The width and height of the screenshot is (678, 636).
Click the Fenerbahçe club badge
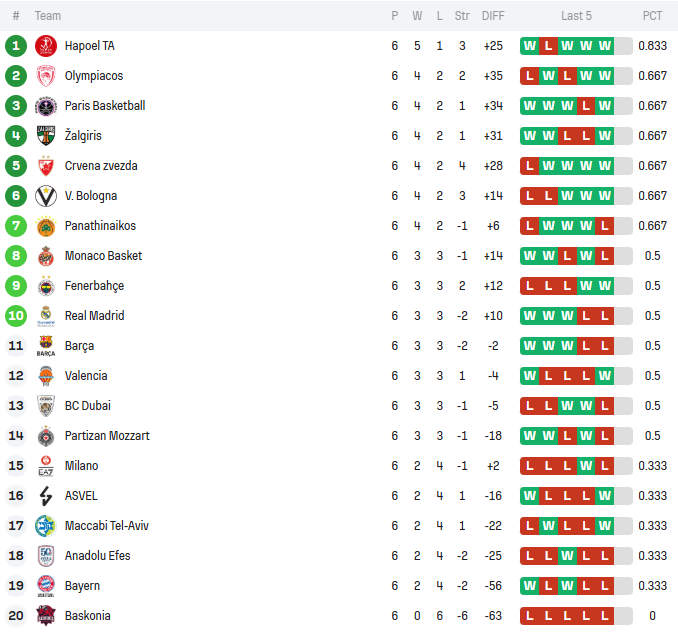point(45,286)
